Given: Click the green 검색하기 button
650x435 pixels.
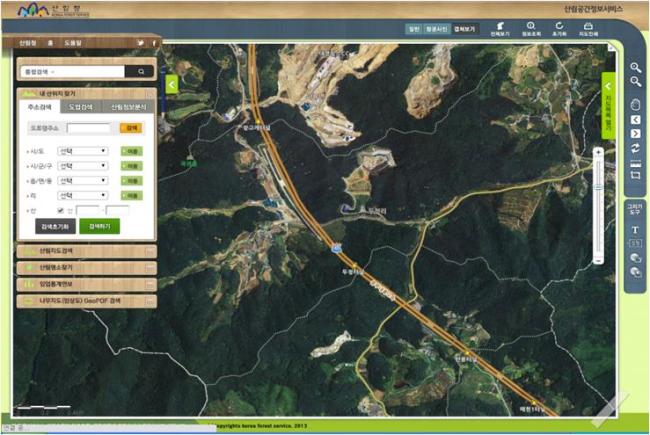Looking at the screenshot, I should pos(99,226).
